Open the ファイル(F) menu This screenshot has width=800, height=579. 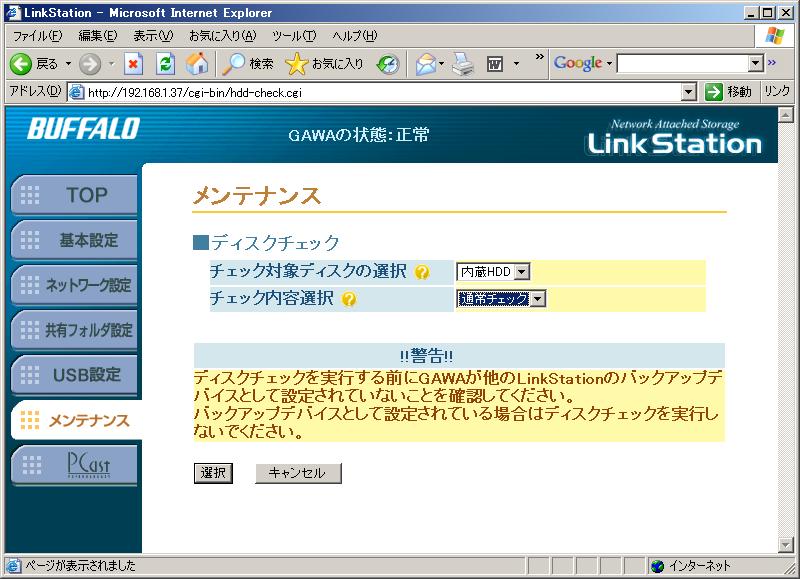tap(37, 36)
